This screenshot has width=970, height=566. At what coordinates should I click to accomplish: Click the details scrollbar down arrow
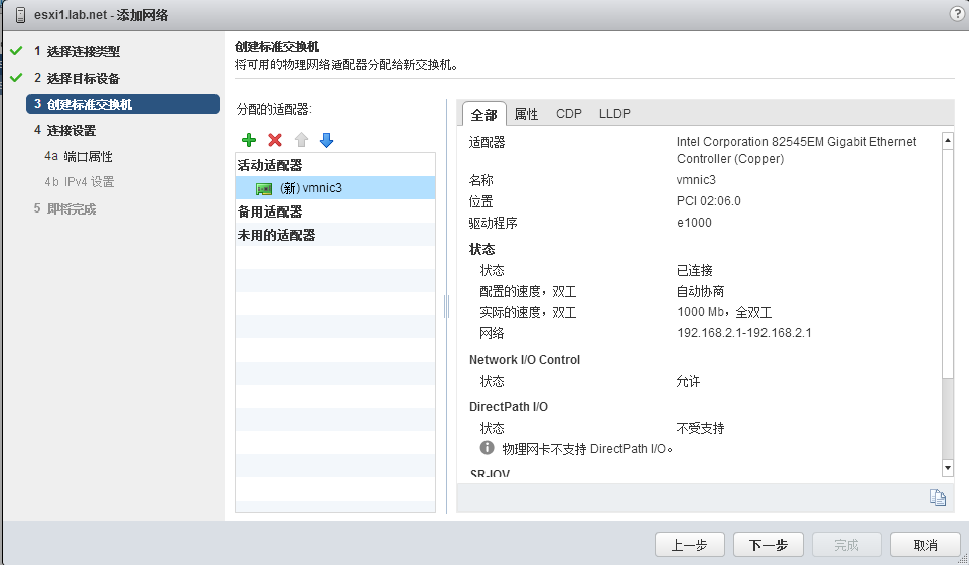(948, 468)
